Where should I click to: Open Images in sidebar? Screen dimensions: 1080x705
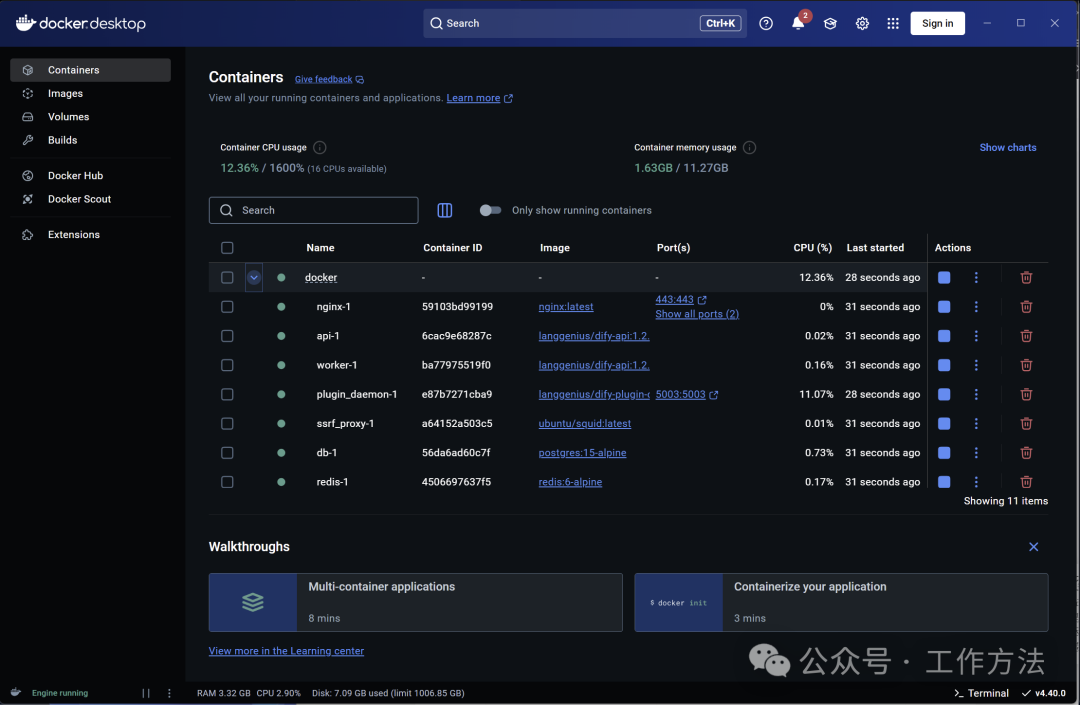tap(90, 94)
